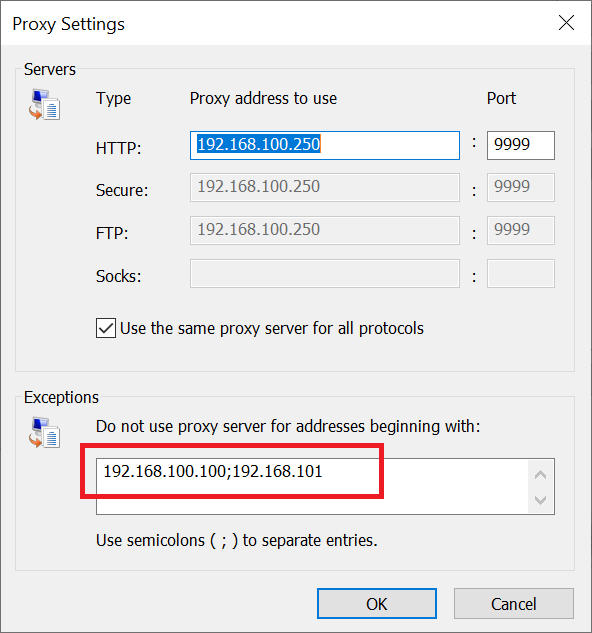Image resolution: width=592 pixels, height=633 pixels.
Task: Click the HTTP port field showing 9999
Action: click(521, 145)
